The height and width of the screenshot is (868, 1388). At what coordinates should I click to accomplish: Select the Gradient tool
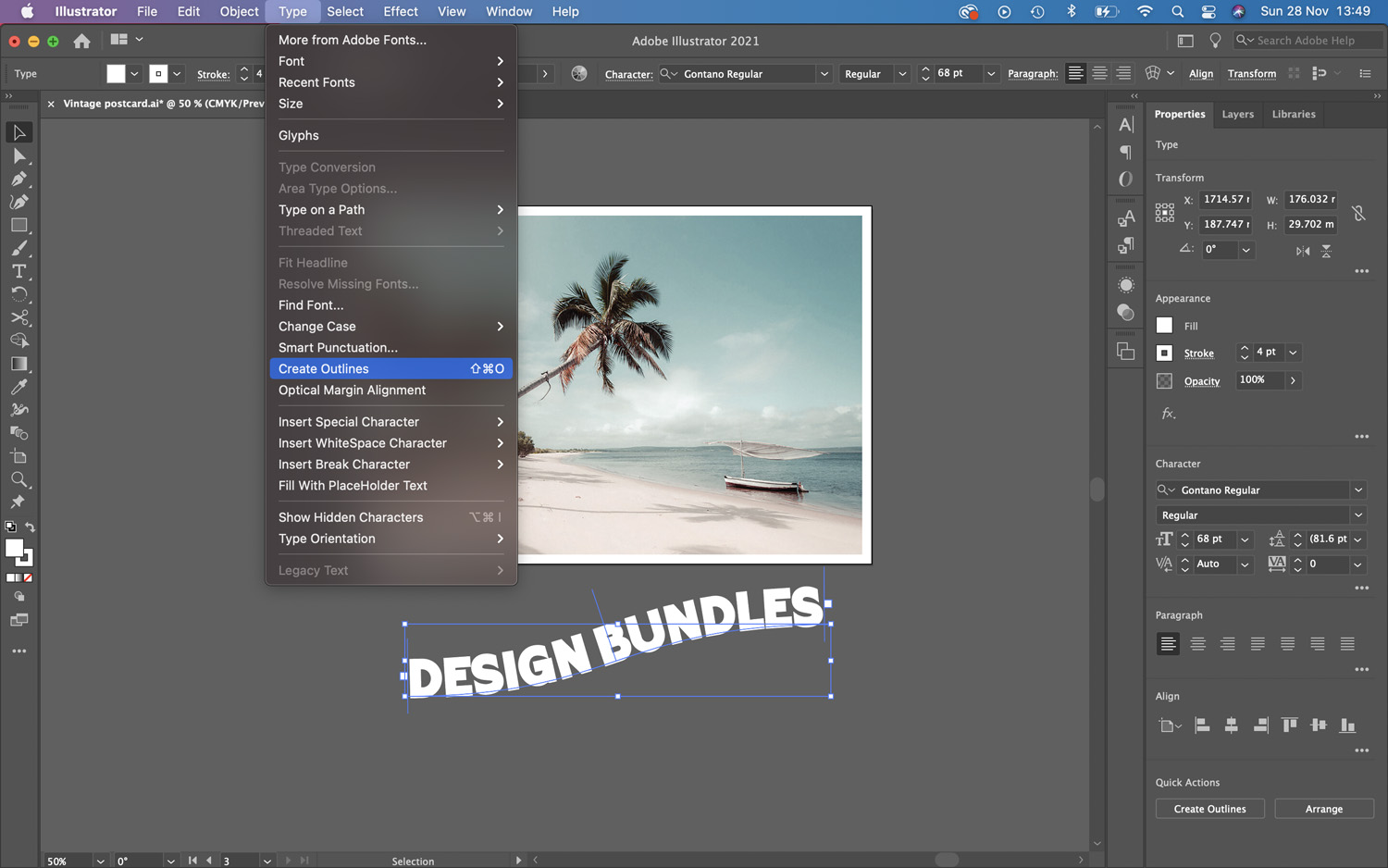[x=19, y=364]
